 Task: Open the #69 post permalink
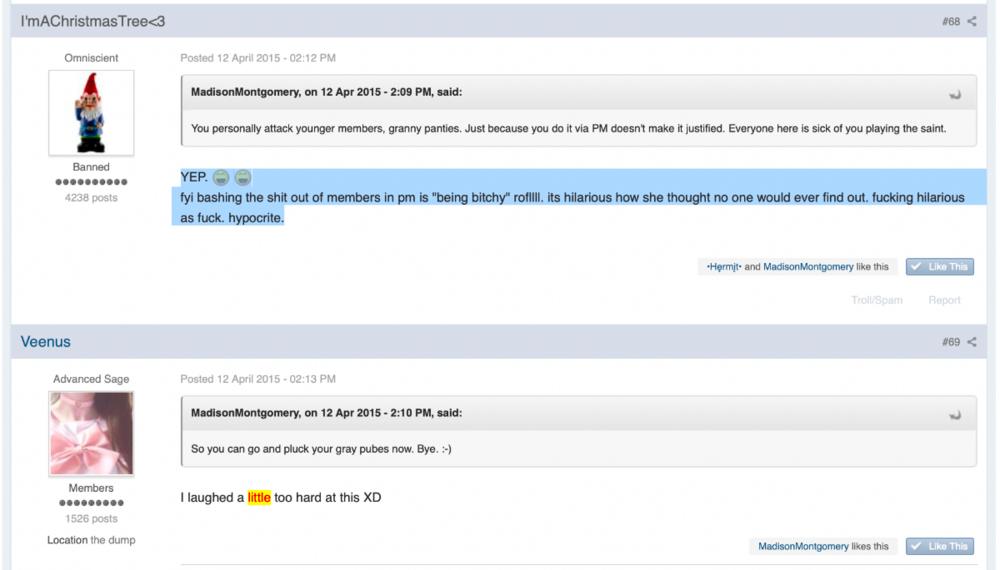tap(951, 342)
